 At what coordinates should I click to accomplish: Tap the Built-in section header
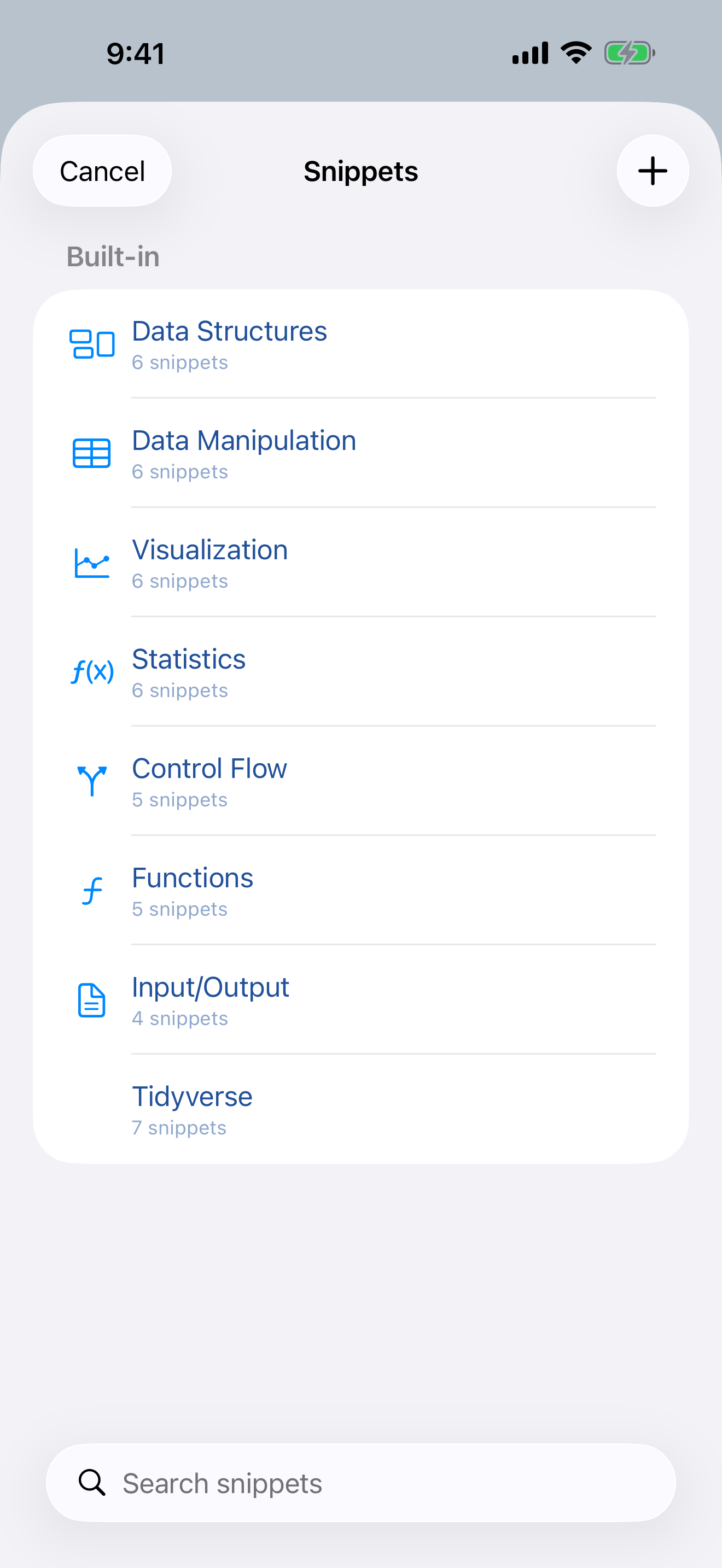(x=113, y=257)
